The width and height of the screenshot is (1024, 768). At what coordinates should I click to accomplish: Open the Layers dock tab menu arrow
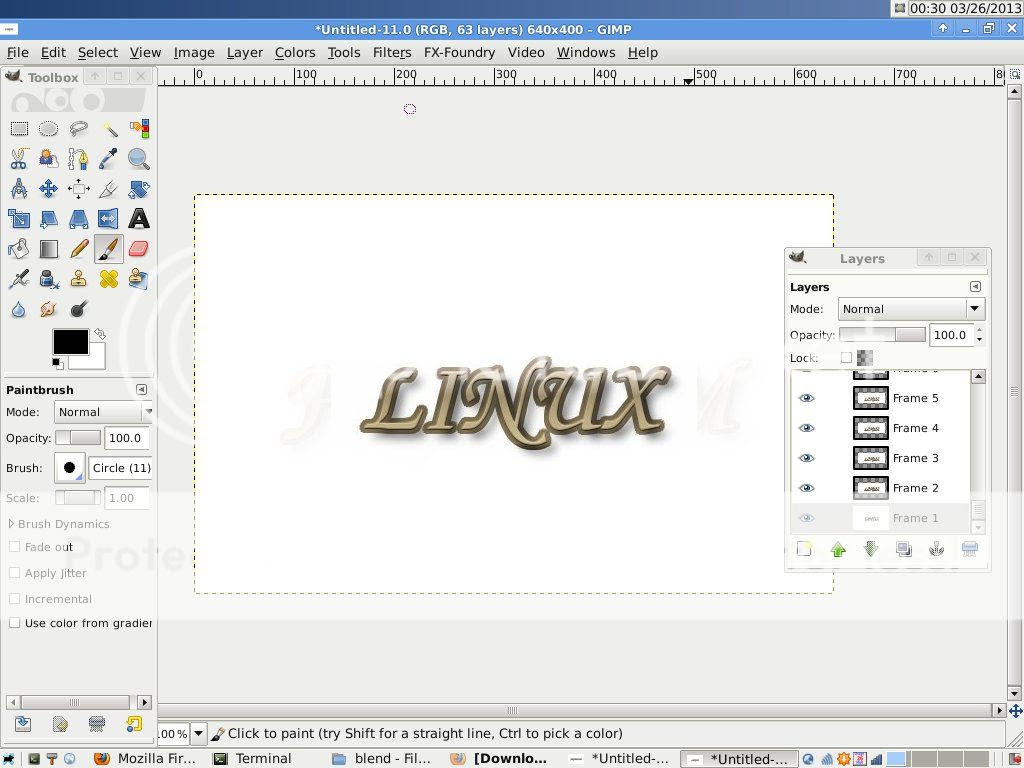[x=975, y=287]
